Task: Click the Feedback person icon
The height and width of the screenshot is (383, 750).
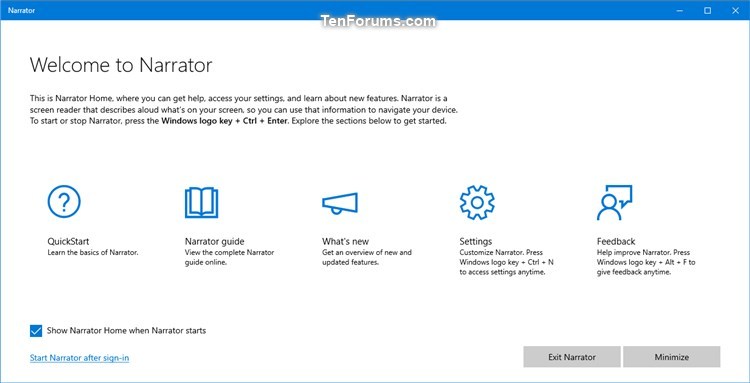Action: (615, 203)
